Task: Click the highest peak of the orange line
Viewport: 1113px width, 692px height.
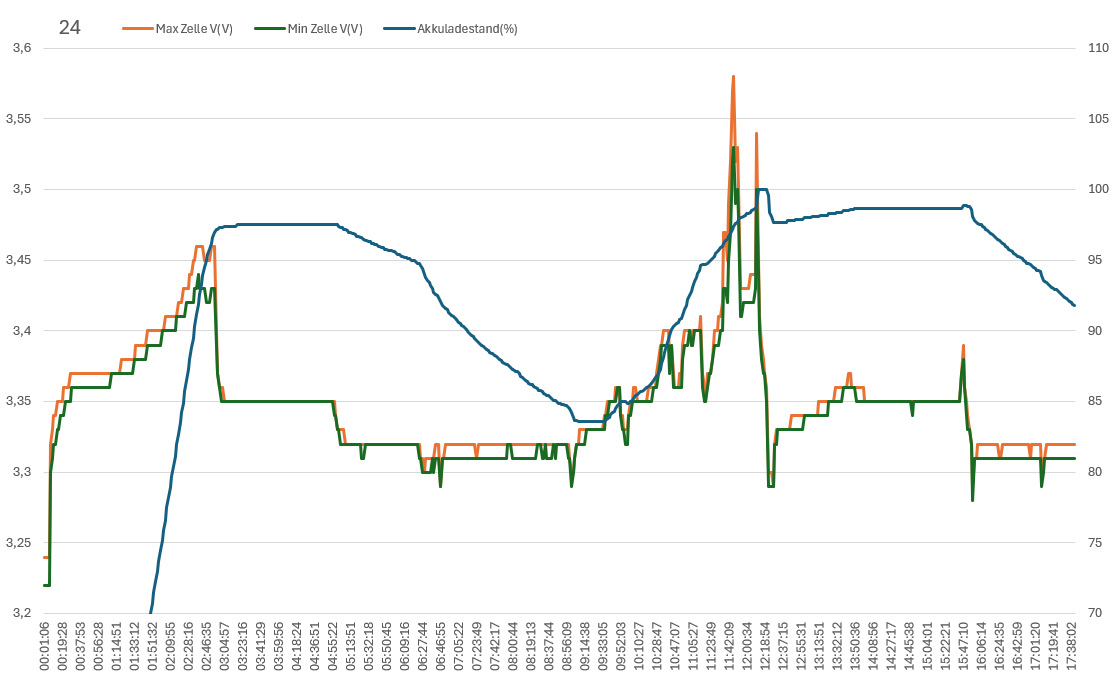Action: click(733, 77)
